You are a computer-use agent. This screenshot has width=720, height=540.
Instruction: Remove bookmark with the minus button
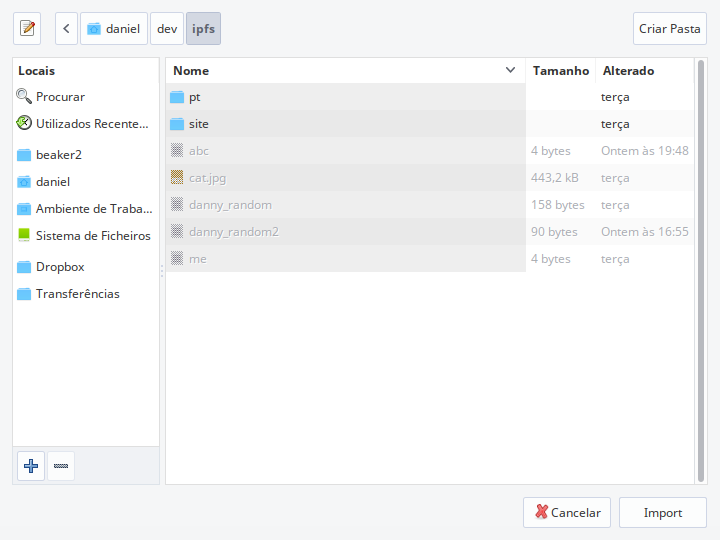61,466
